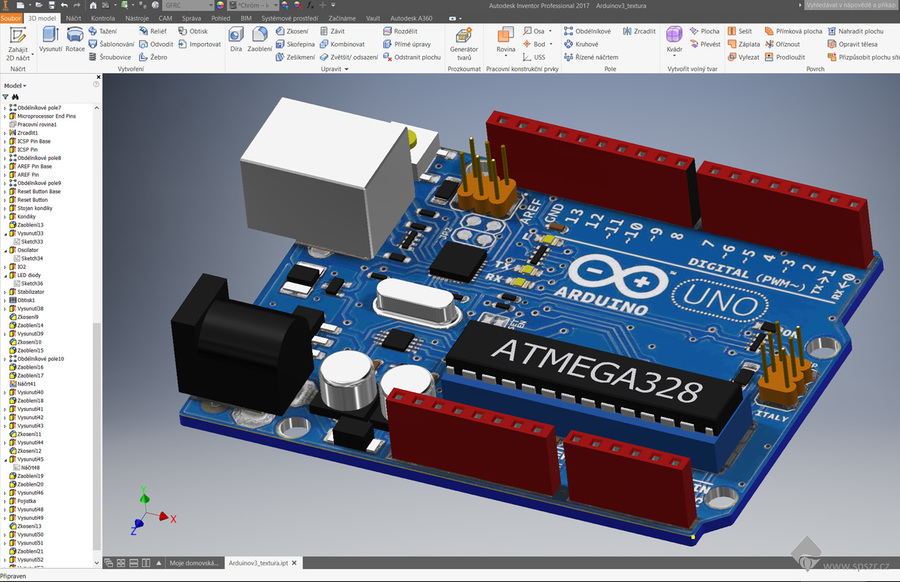Pick the Závit thread tool
The height and width of the screenshot is (582, 900).
pyautogui.click(x=332, y=31)
